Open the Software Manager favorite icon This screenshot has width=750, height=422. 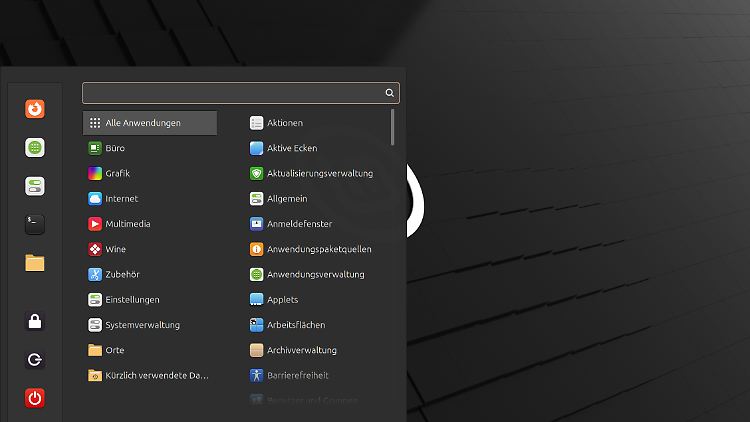pyautogui.click(x=35, y=147)
